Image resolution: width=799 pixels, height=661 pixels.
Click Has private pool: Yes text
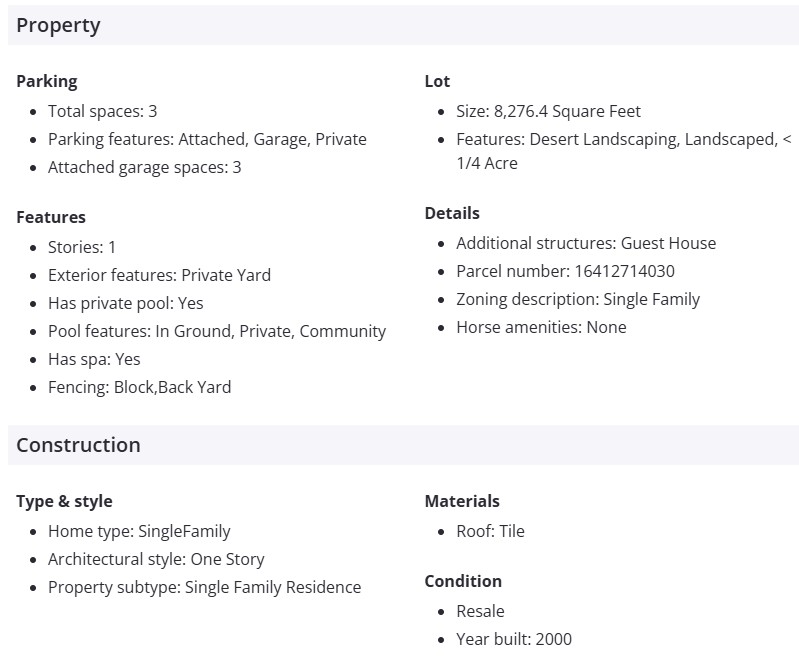tap(125, 303)
